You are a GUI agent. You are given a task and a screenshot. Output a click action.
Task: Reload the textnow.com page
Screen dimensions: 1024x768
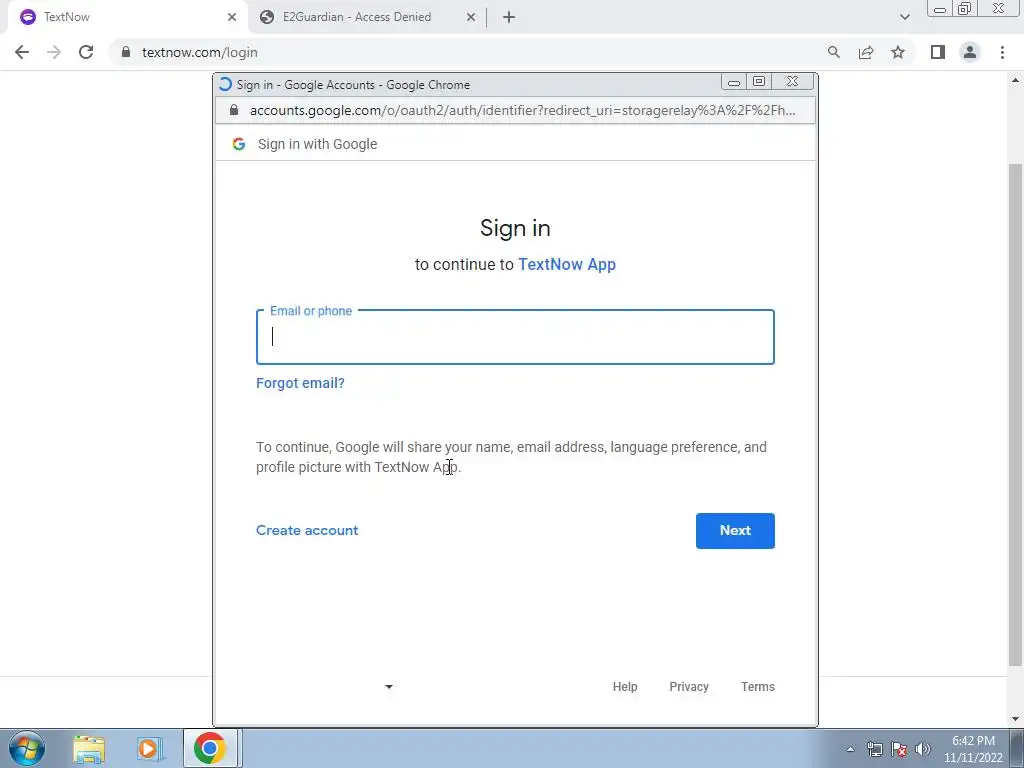click(x=86, y=52)
